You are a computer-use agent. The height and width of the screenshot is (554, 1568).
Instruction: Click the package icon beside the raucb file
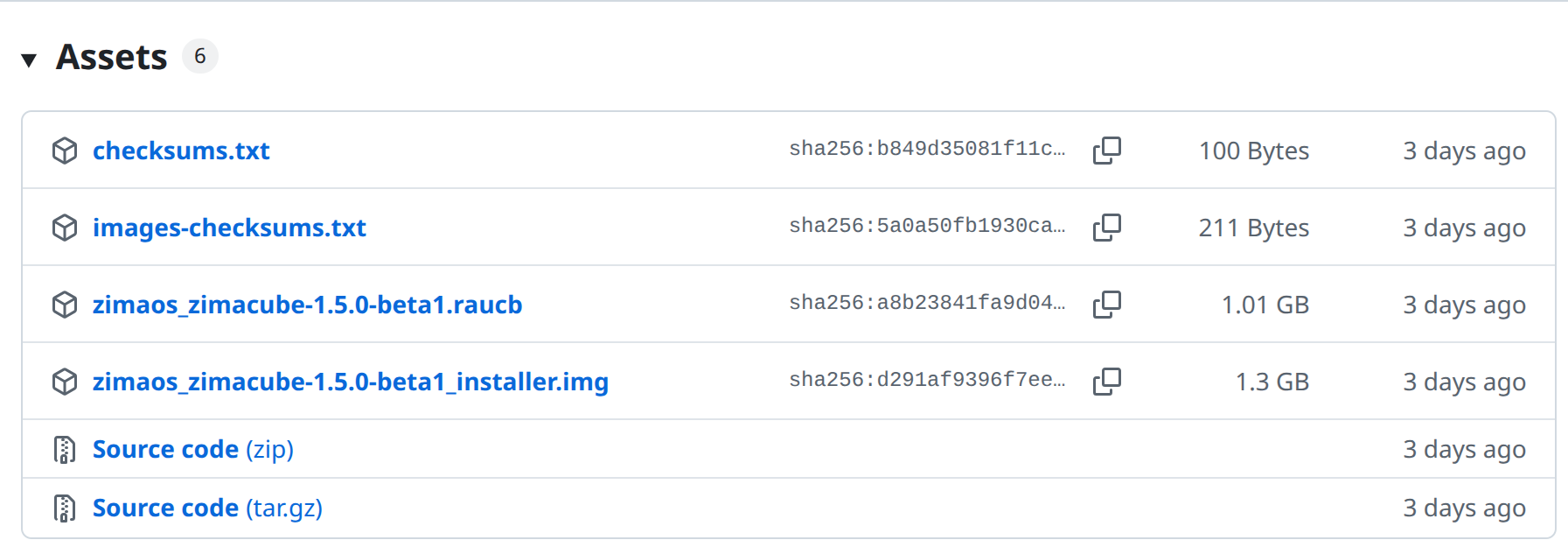pos(65,305)
